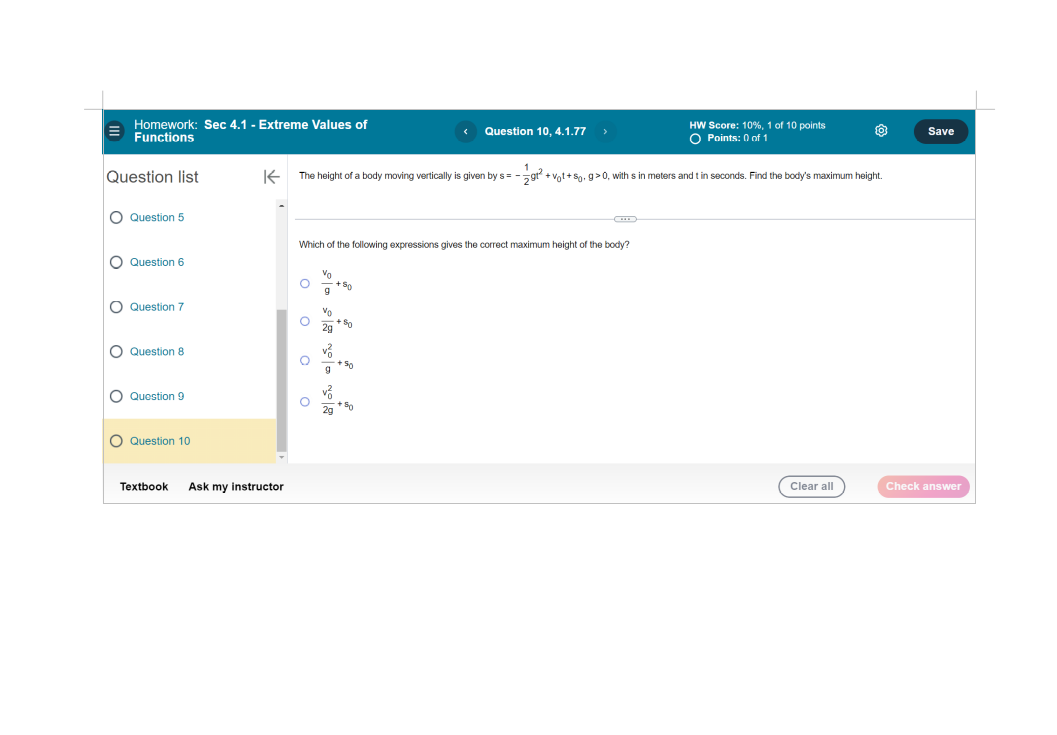Go to next question arrow
This screenshot has width=1057, height=735.
point(605,131)
